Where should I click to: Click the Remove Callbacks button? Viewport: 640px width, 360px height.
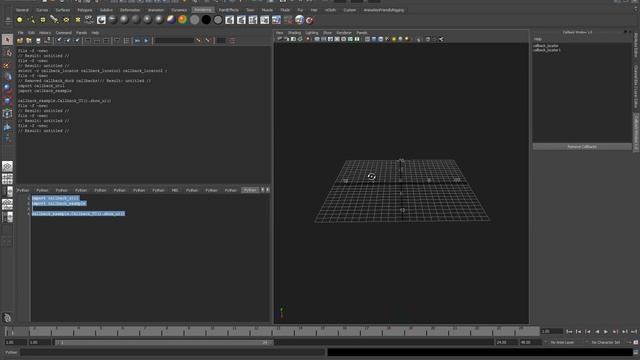(582, 147)
